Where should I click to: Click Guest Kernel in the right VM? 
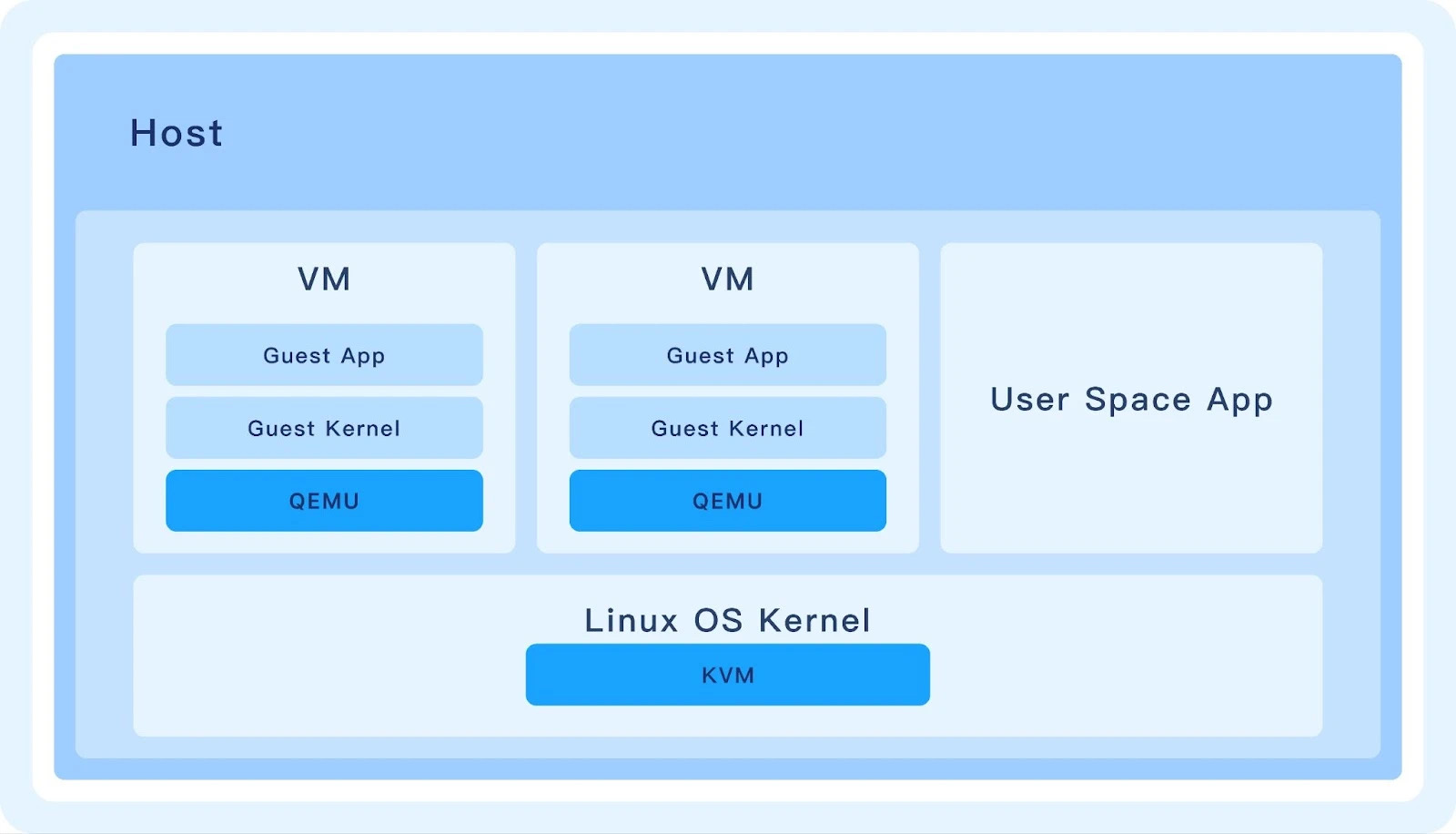(x=728, y=428)
